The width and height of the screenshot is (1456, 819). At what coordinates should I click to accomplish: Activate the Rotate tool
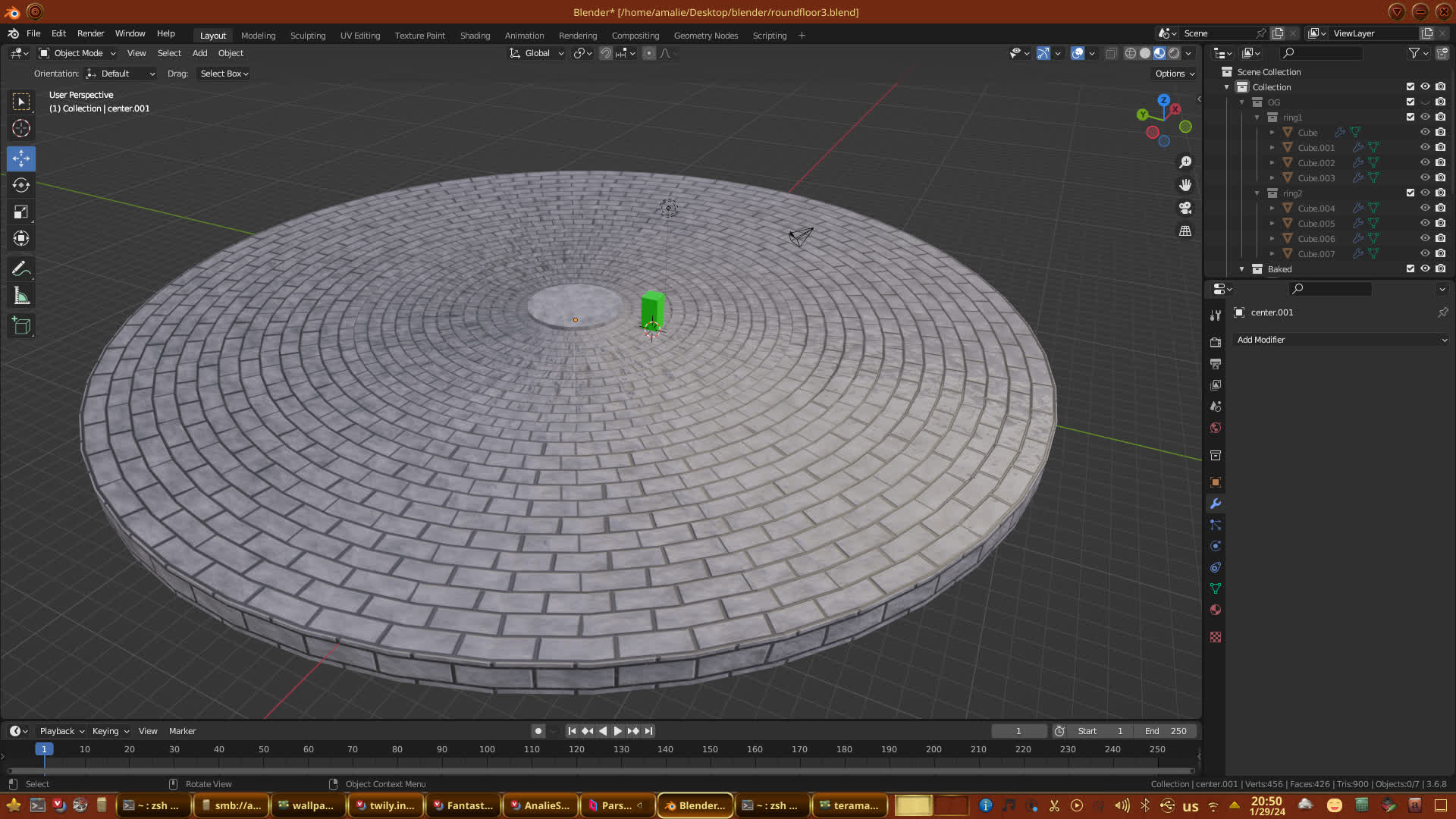pos(21,185)
